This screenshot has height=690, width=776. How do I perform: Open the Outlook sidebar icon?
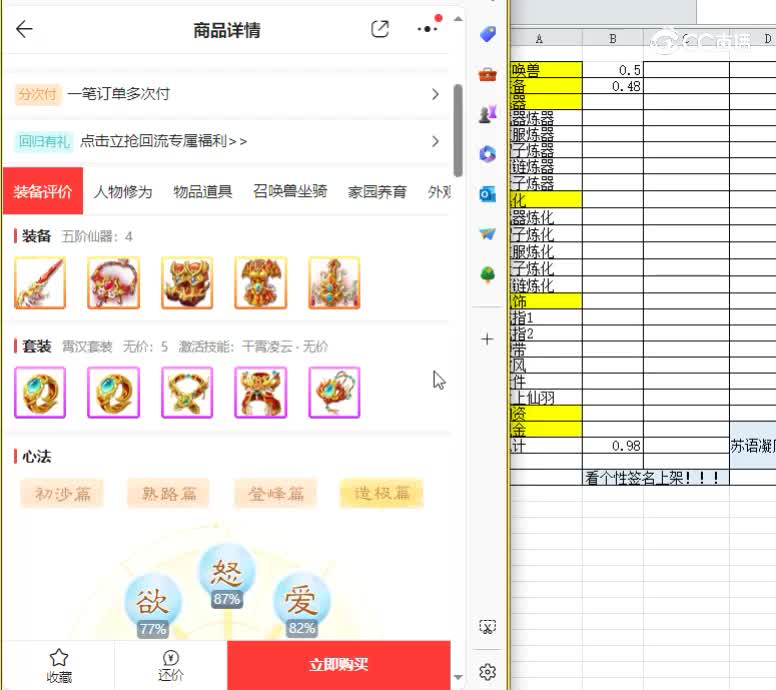(x=487, y=194)
